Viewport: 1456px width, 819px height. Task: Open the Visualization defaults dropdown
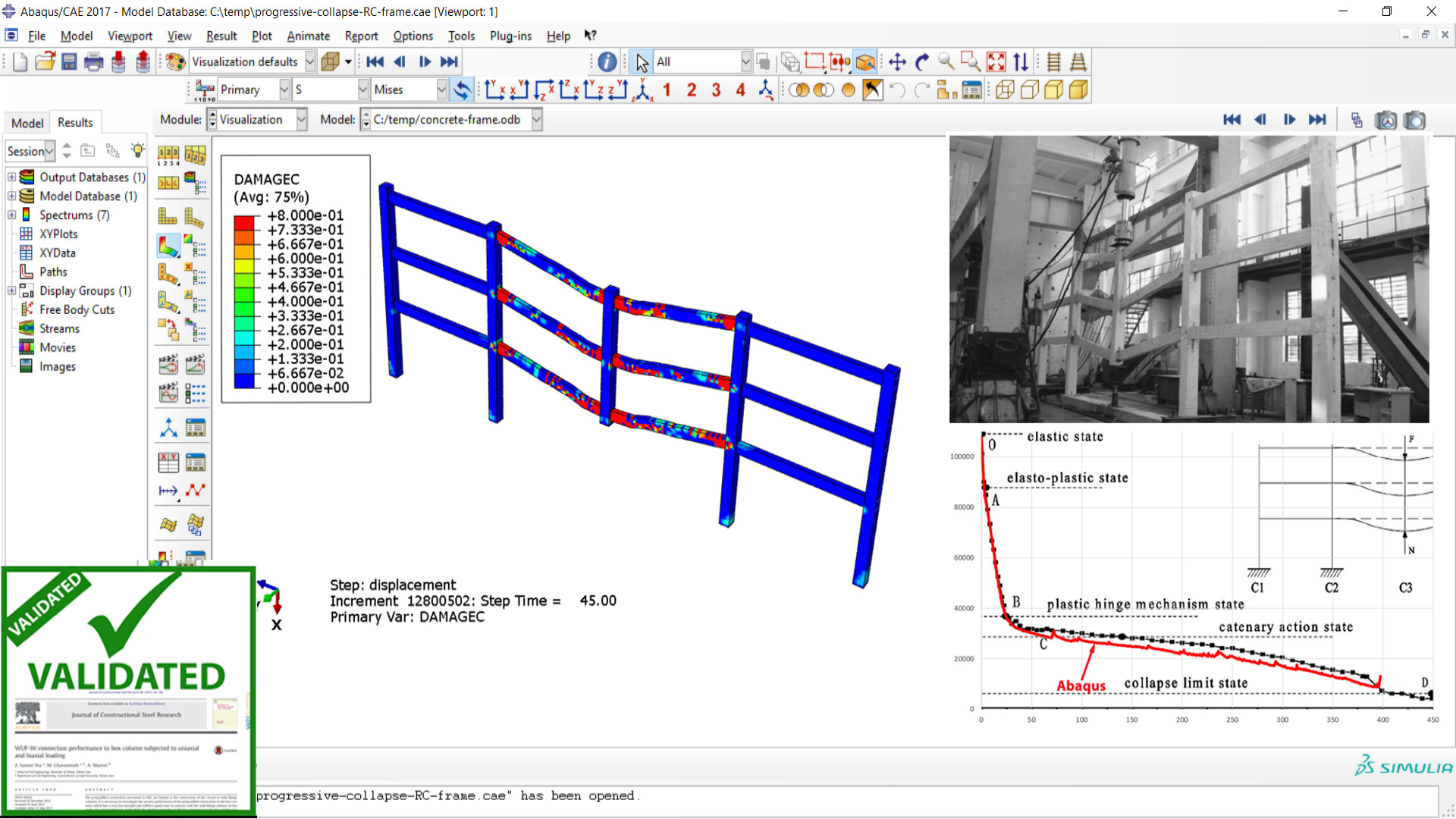(x=310, y=62)
